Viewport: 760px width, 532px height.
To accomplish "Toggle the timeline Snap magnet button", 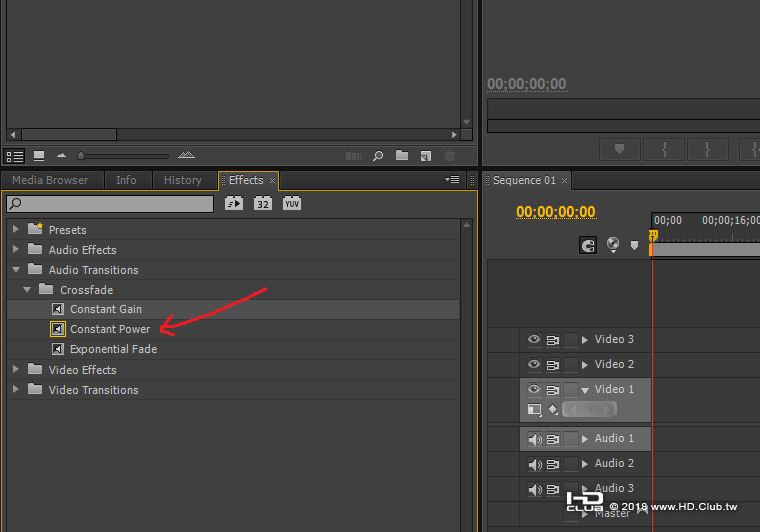I will pyautogui.click(x=588, y=246).
